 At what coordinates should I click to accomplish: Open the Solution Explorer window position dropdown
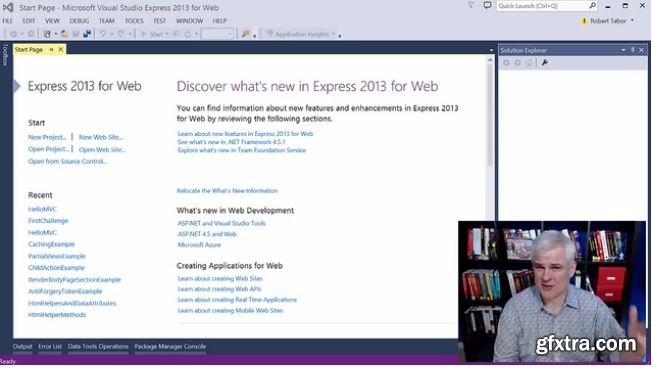623,50
